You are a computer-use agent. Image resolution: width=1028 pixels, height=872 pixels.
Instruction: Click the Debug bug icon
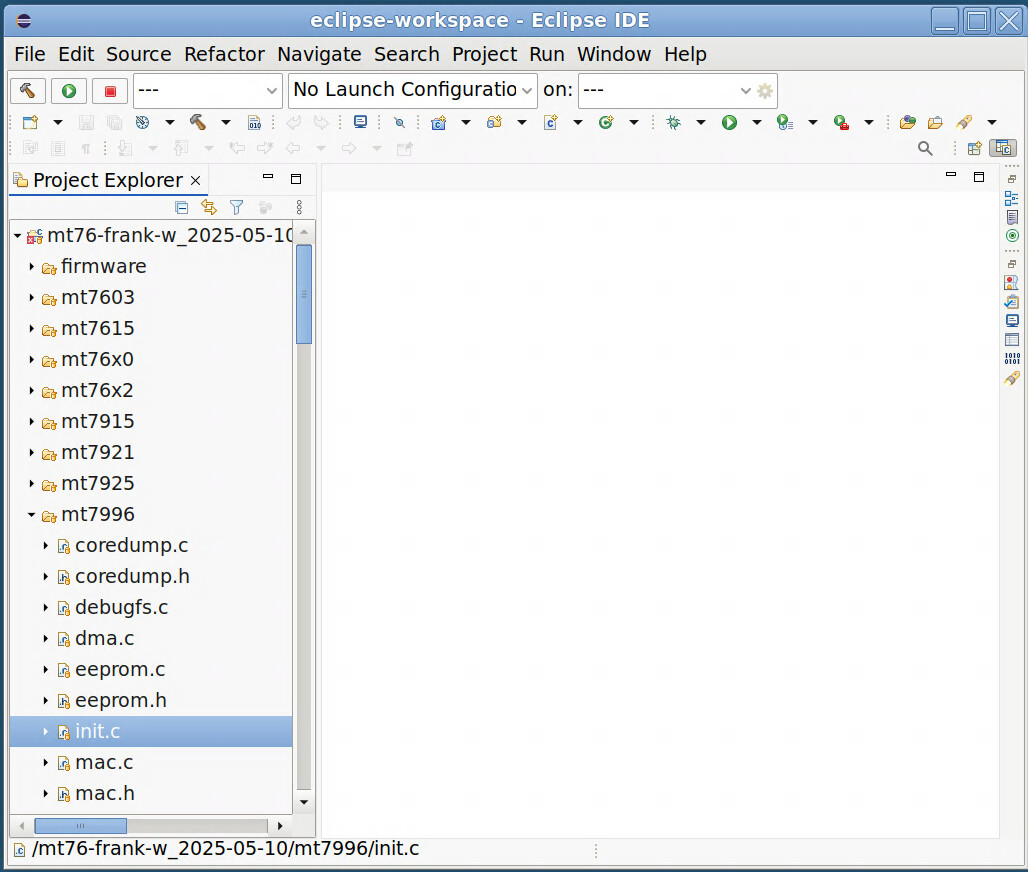coord(673,123)
